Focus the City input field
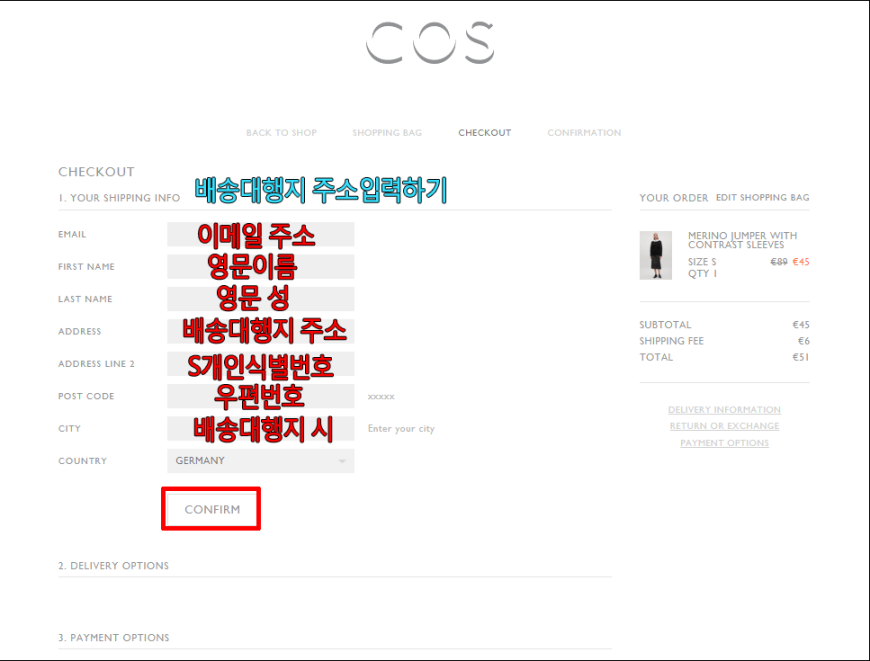 point(261,428)
